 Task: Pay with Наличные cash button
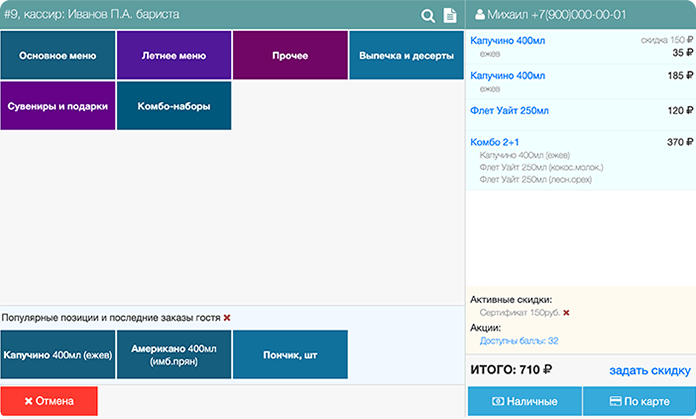(524, 401)
